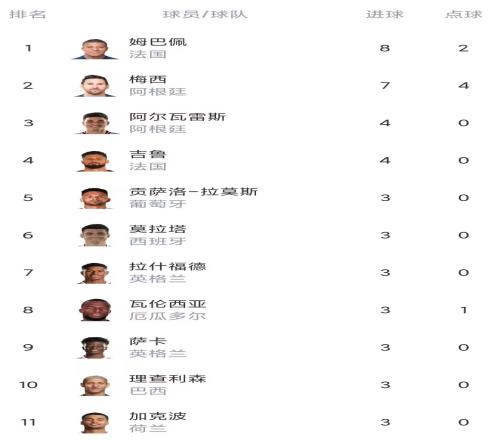The width and height of the screenshot is (500, 440).
Task: Open player name 萨卡
Action: 148,341
